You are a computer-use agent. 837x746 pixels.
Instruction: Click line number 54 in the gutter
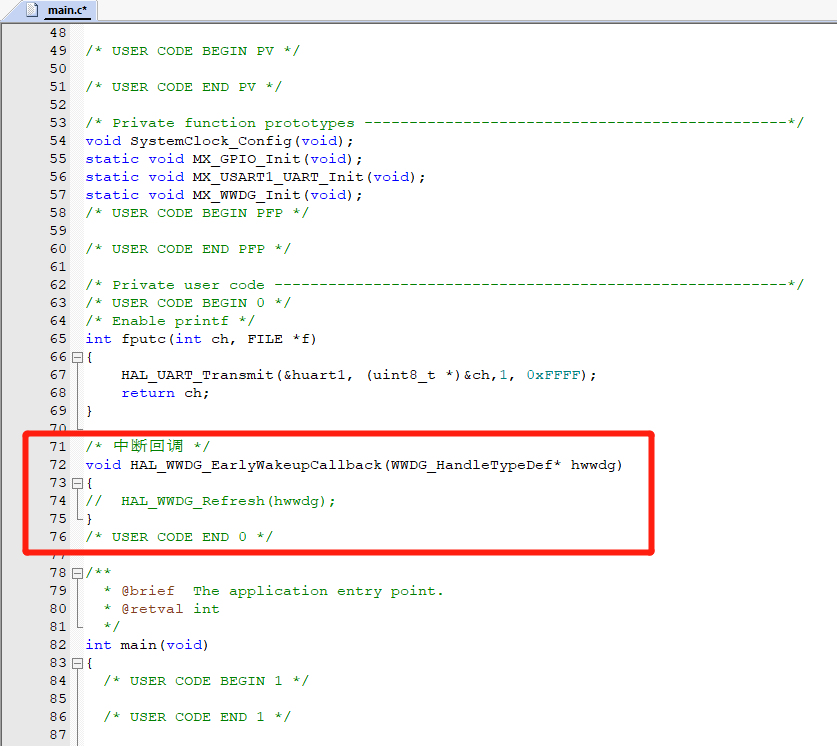(x=58, y=141)
